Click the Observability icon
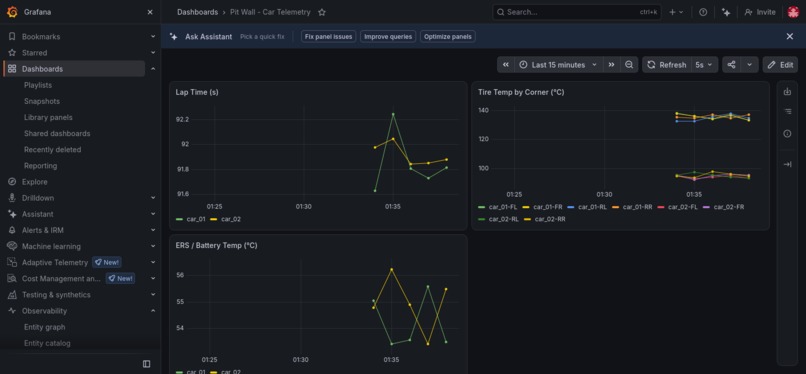Image resolution: width=806 pixels, height=374 pixels. (12, 311)
